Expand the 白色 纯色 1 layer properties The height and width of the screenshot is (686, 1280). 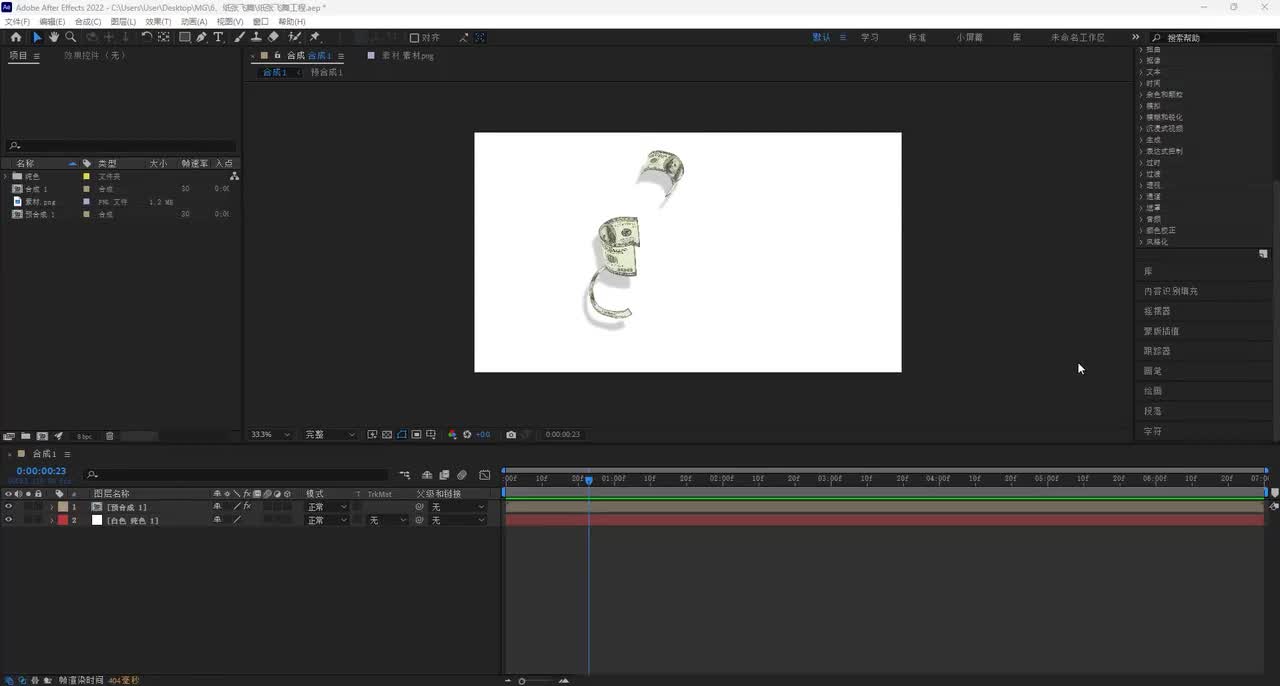pos(52,520)
